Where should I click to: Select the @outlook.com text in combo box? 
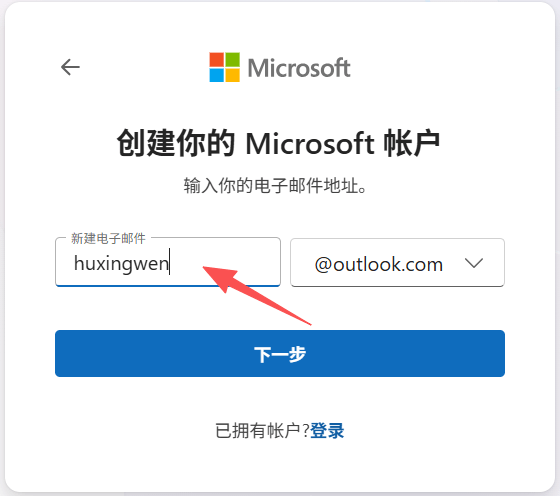tap(379, 265)
